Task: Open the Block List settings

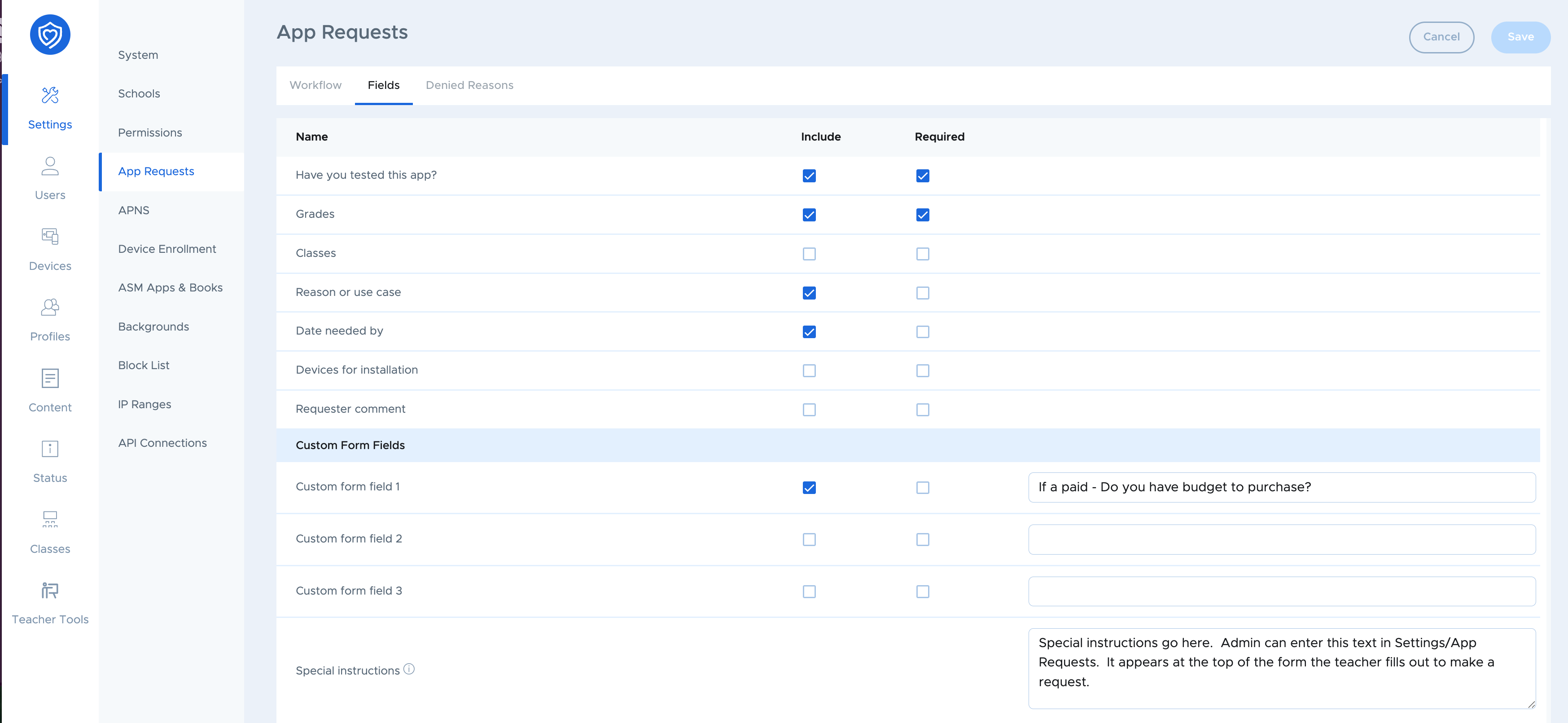Action: coord(143,365)
